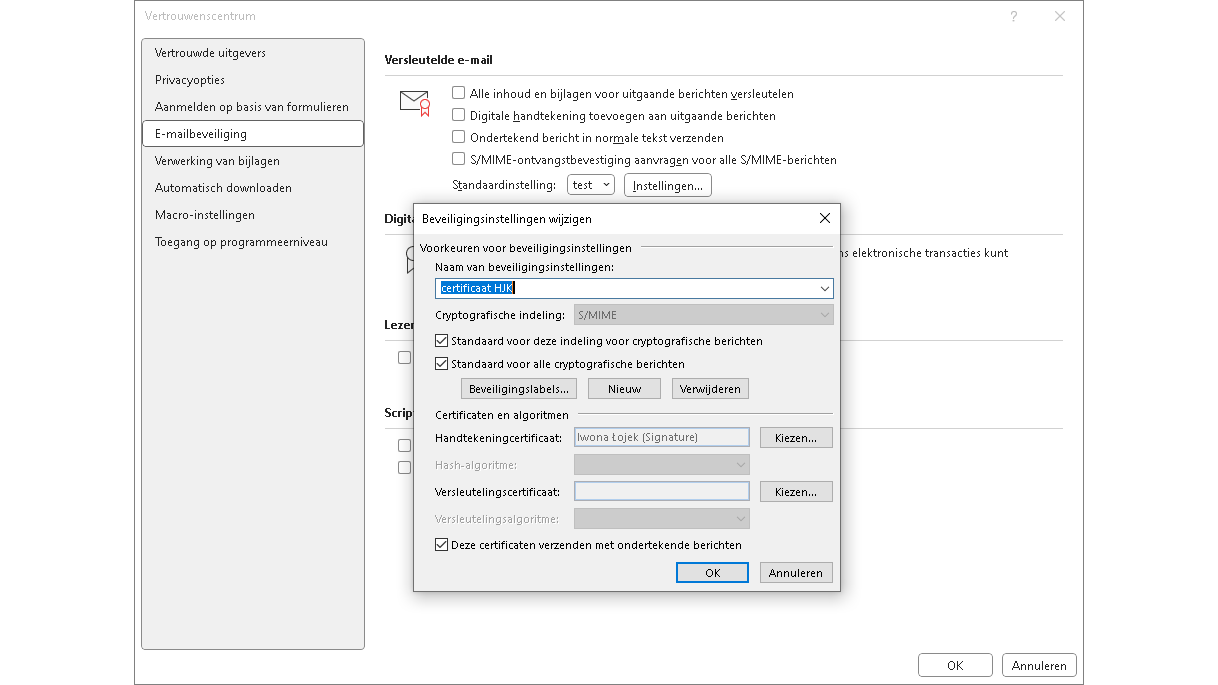Open the Standaardinstelling test dropdown
The height and width of the screenshot is (685, 1218).
[591, 185]
